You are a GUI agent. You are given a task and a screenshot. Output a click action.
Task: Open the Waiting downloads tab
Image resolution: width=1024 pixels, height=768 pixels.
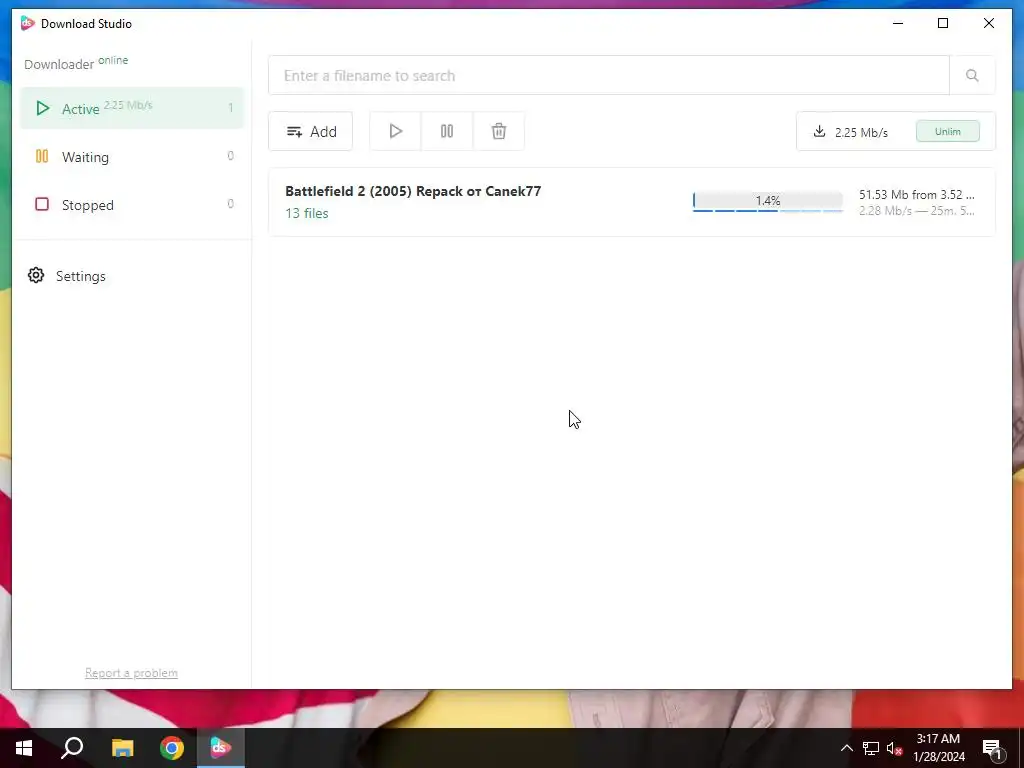(132, 157)
